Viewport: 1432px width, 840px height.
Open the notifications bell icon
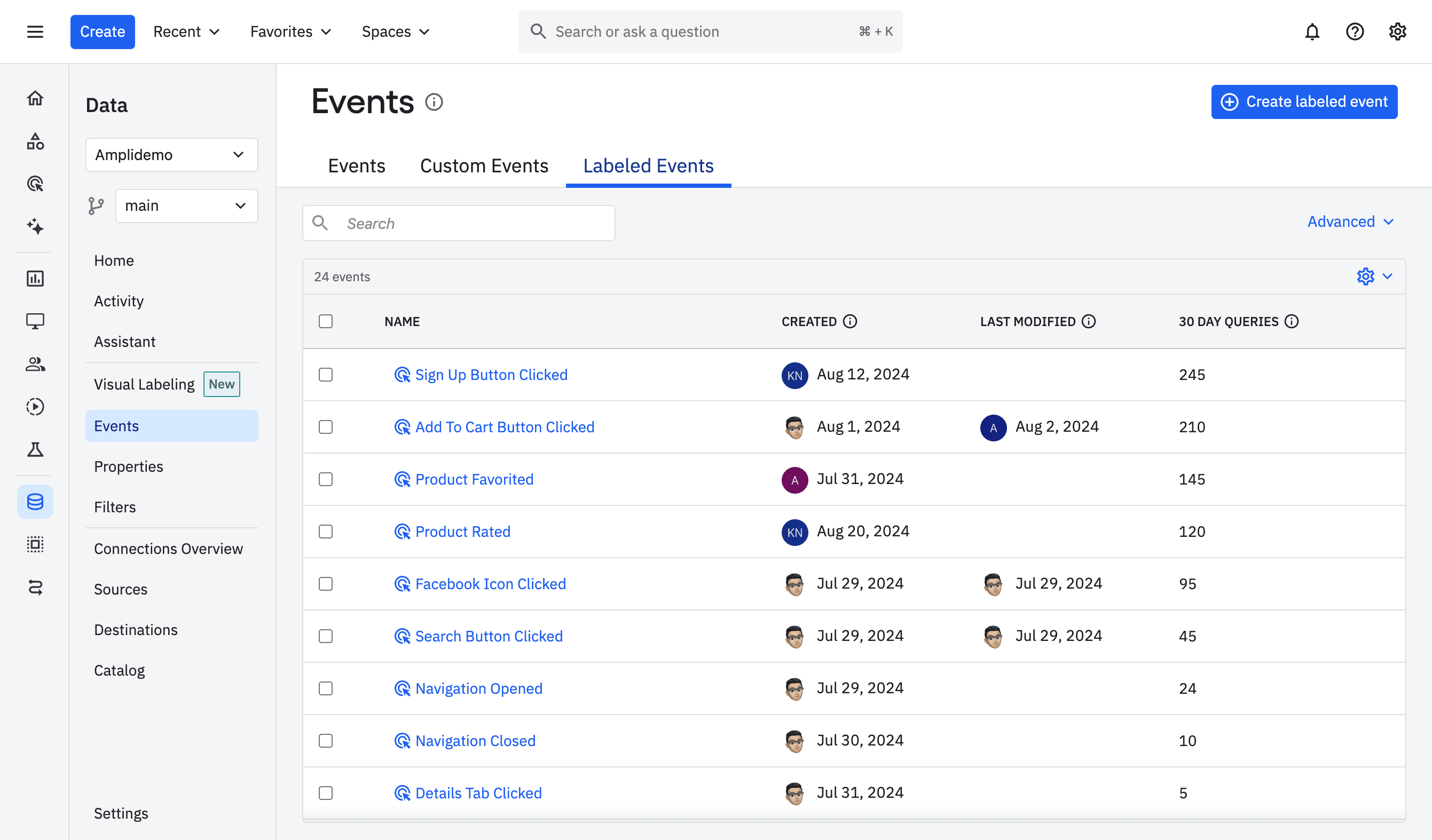click(1312, 31)
